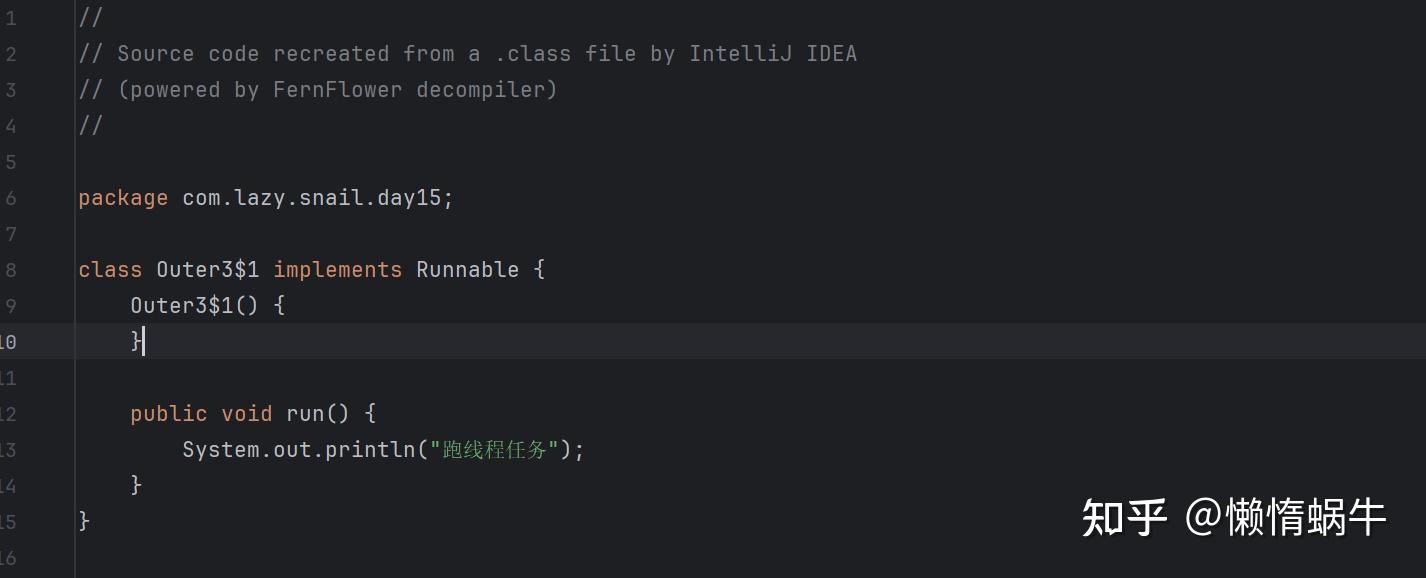Image resolution: width=1426 pixels, height=578 pixels.
Task: Click the final closing brace on line 15
Action: click(x=84, y=521)
